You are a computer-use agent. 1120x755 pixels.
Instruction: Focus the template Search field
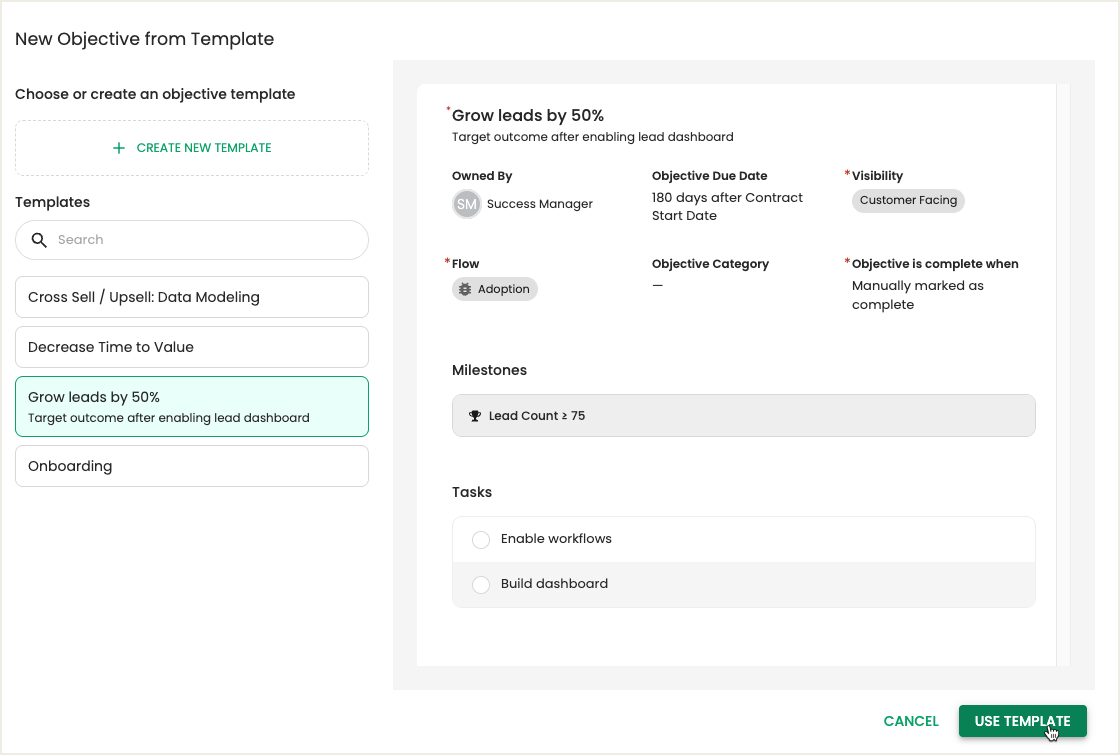pos(192,240)
